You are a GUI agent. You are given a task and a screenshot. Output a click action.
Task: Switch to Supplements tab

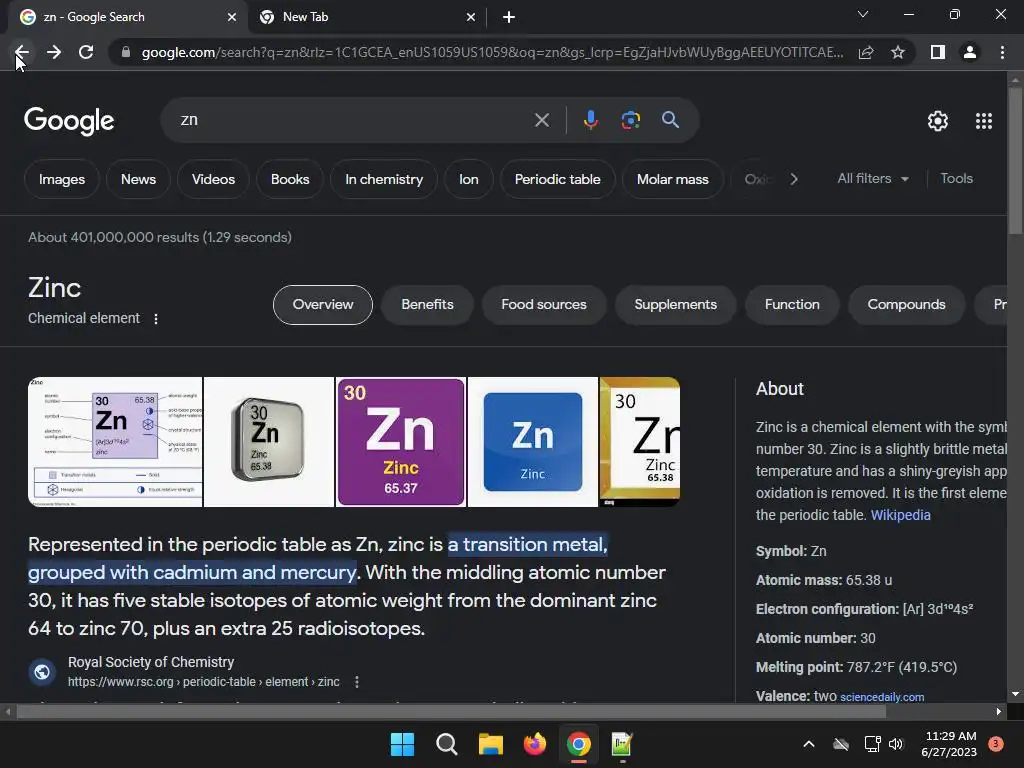[x=676, y=305]
